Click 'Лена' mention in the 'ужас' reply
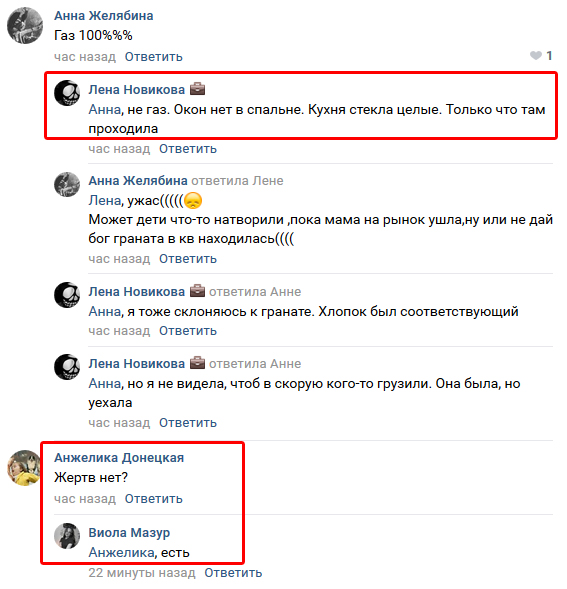 coord(104,201)
